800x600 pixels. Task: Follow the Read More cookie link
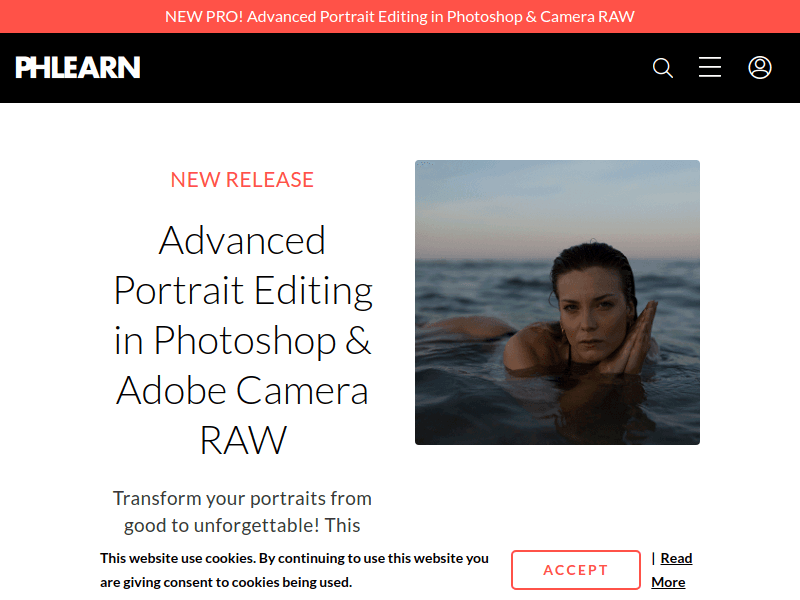click(x=671, y=570)
